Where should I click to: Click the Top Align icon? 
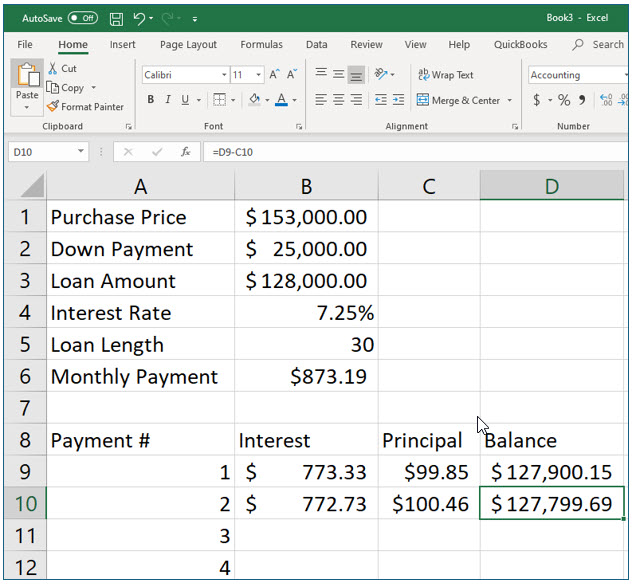click(321, 74)
